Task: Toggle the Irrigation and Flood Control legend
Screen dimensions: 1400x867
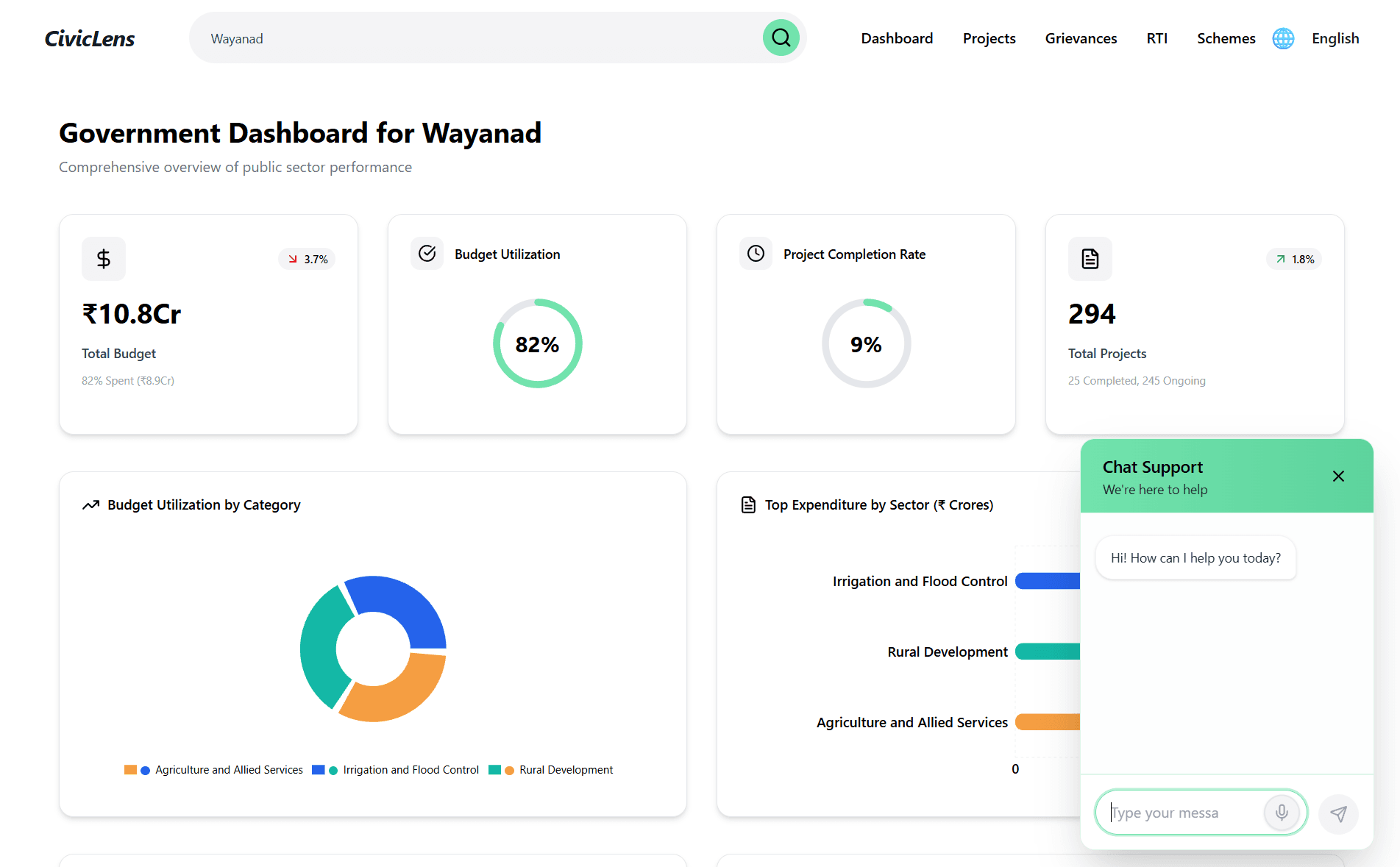Action: [x=397, y=769]
